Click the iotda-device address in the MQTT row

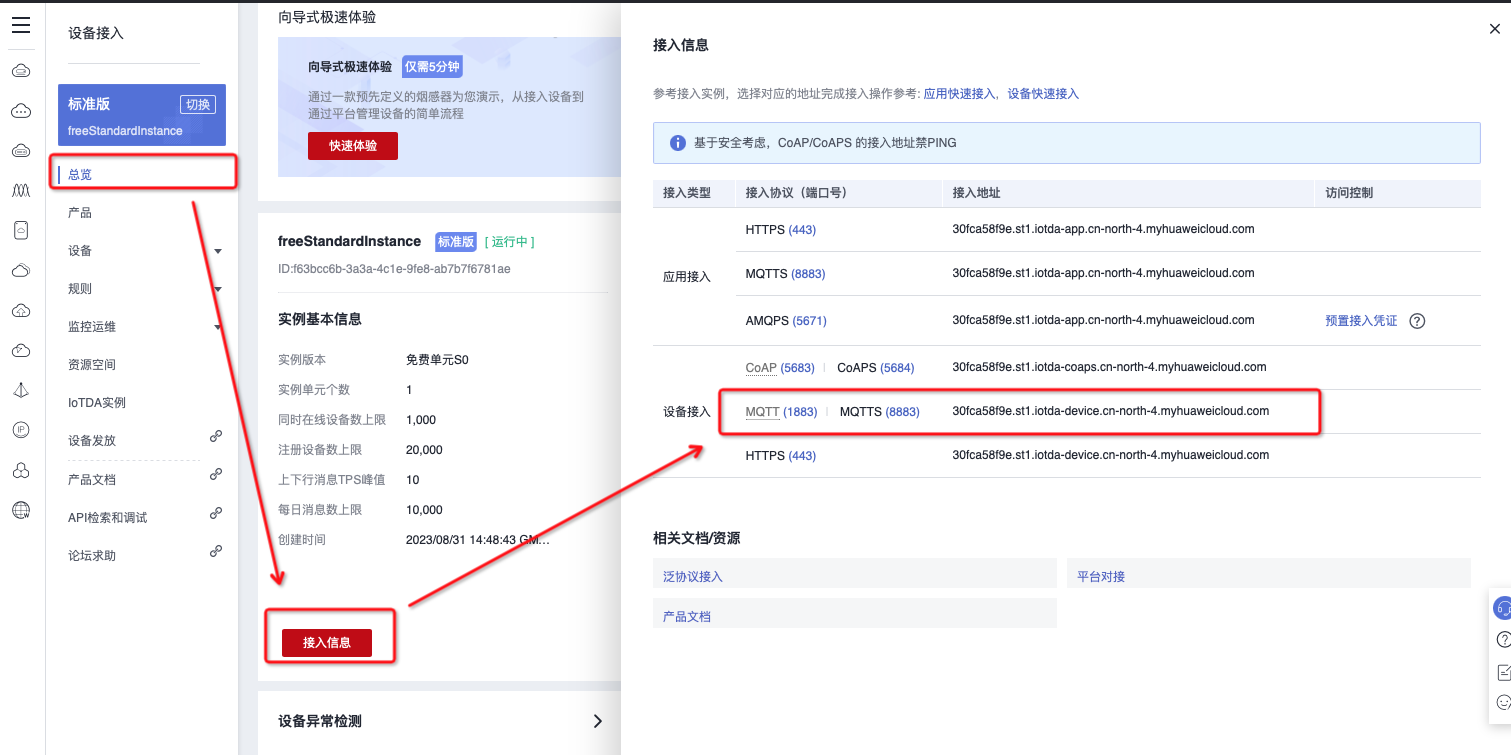coord(1111,411)
